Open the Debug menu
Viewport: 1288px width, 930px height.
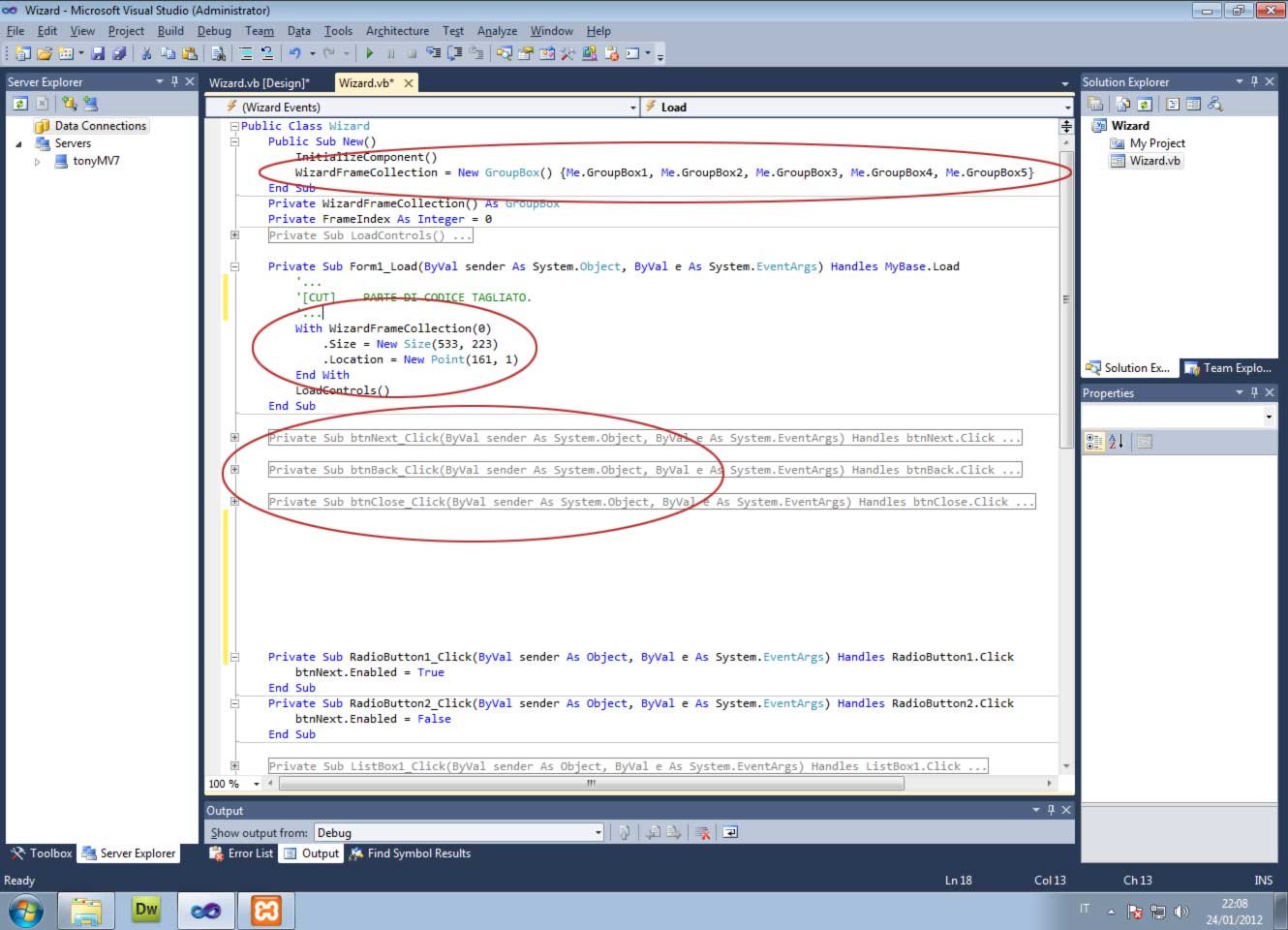[x=214, y=31]
